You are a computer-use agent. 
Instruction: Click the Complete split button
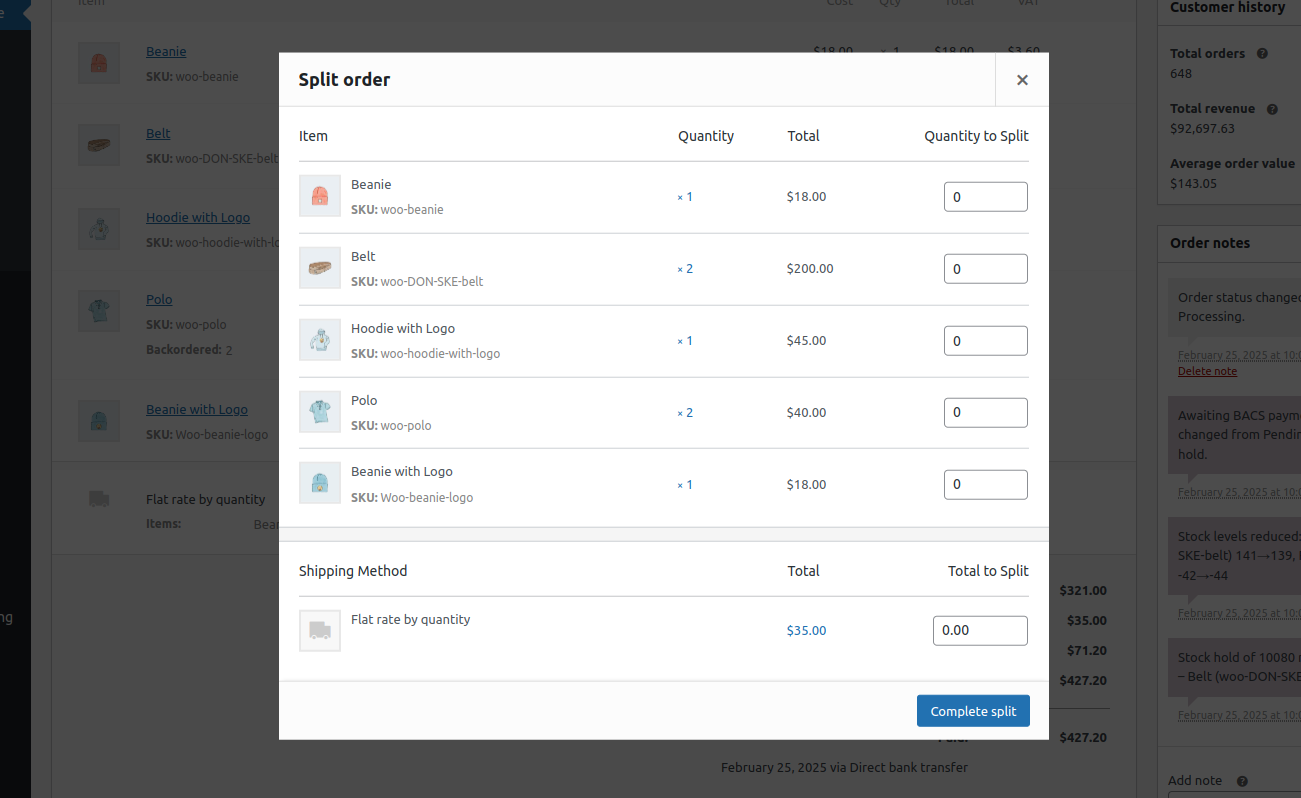[973, 710]
